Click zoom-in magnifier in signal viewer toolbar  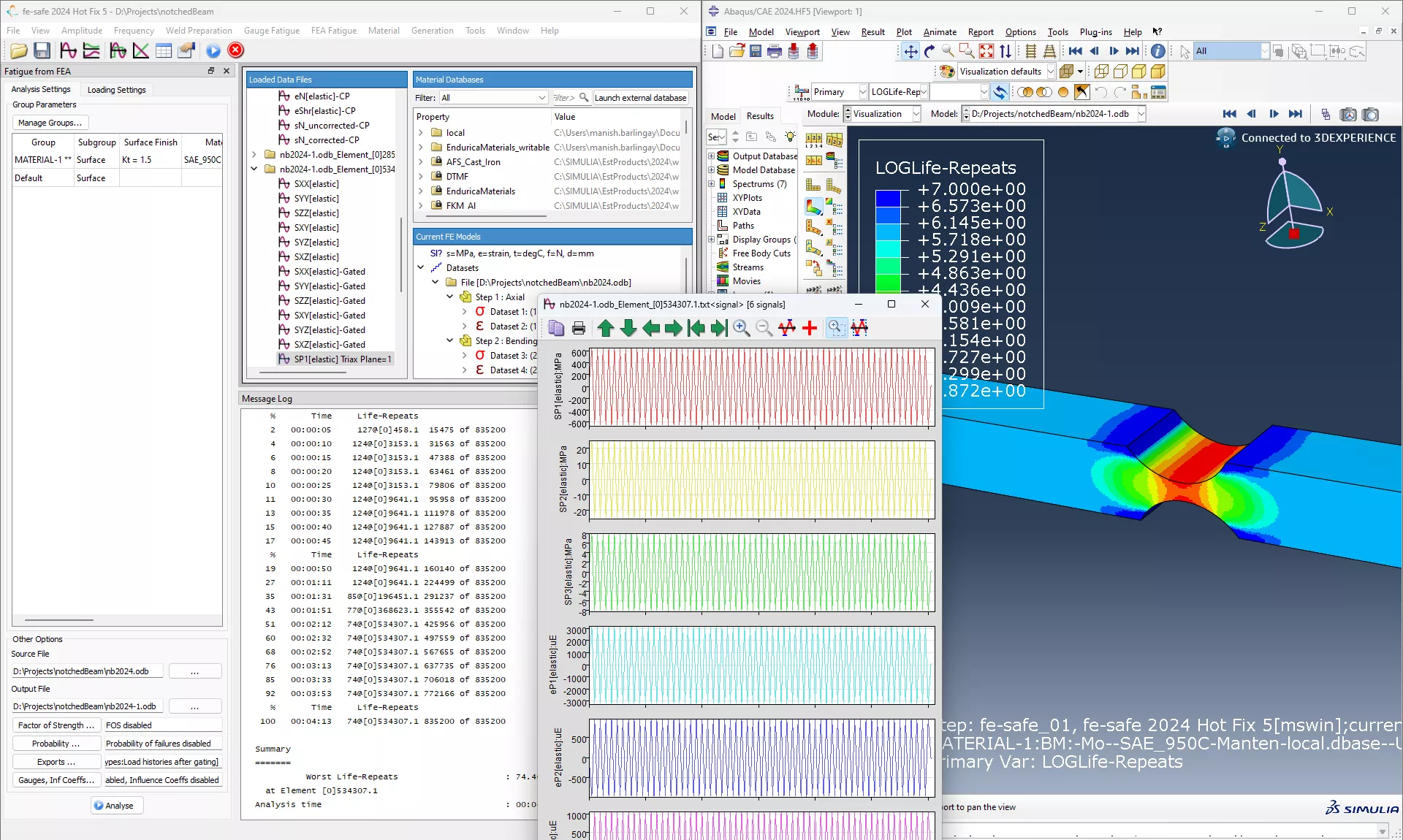pyautogui.click(x=741, y=328)
